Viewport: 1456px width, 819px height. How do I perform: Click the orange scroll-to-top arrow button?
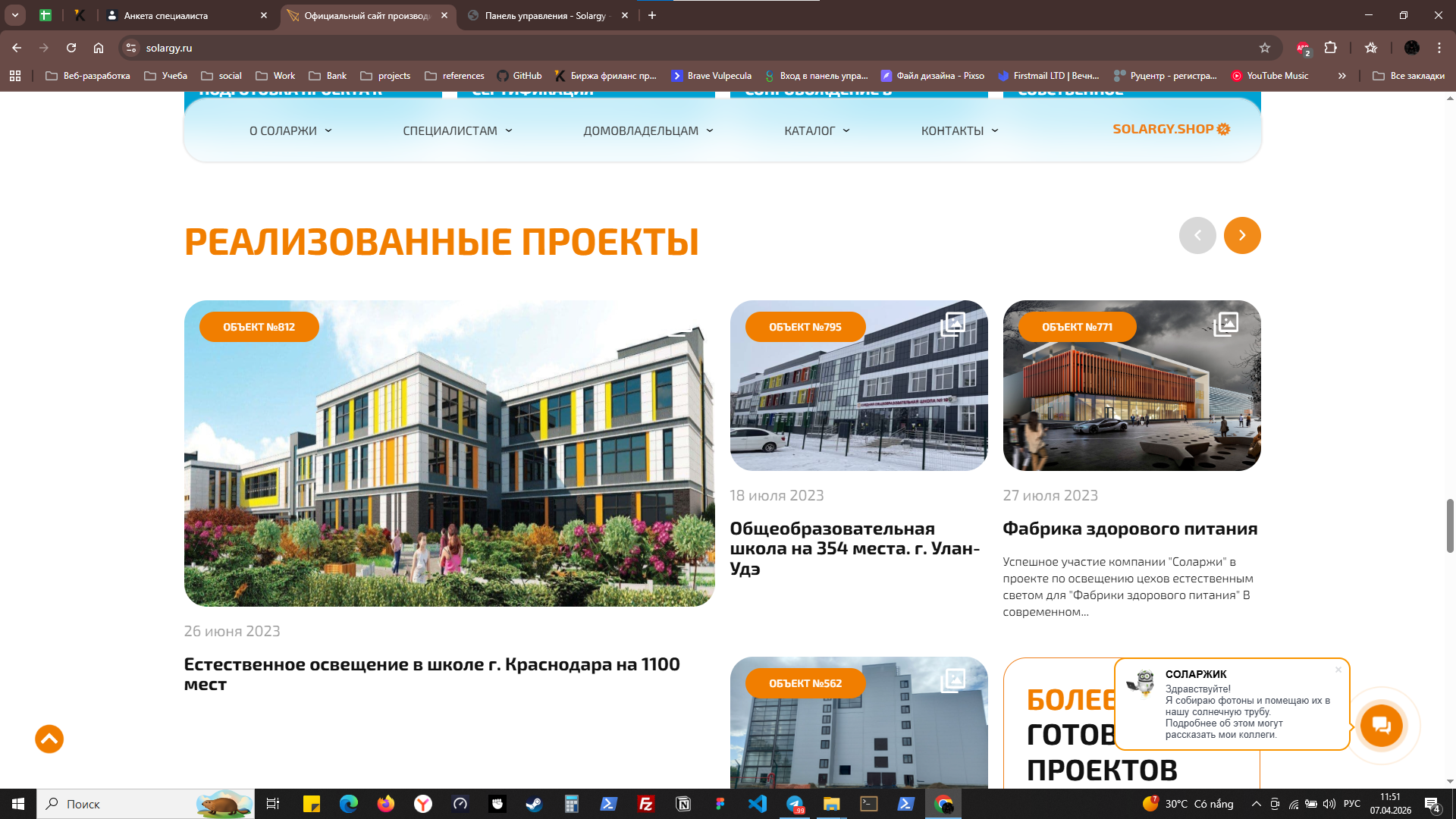[49, 739]
